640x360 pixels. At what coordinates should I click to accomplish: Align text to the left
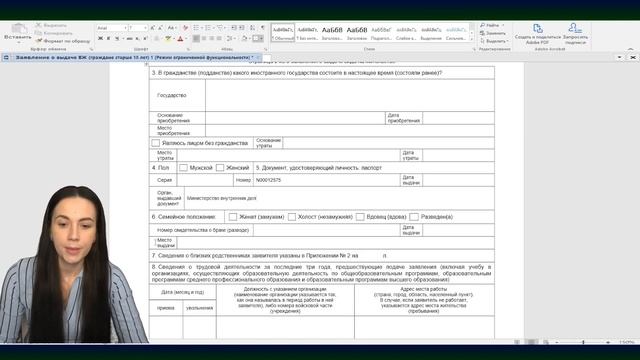click(196, 38)
